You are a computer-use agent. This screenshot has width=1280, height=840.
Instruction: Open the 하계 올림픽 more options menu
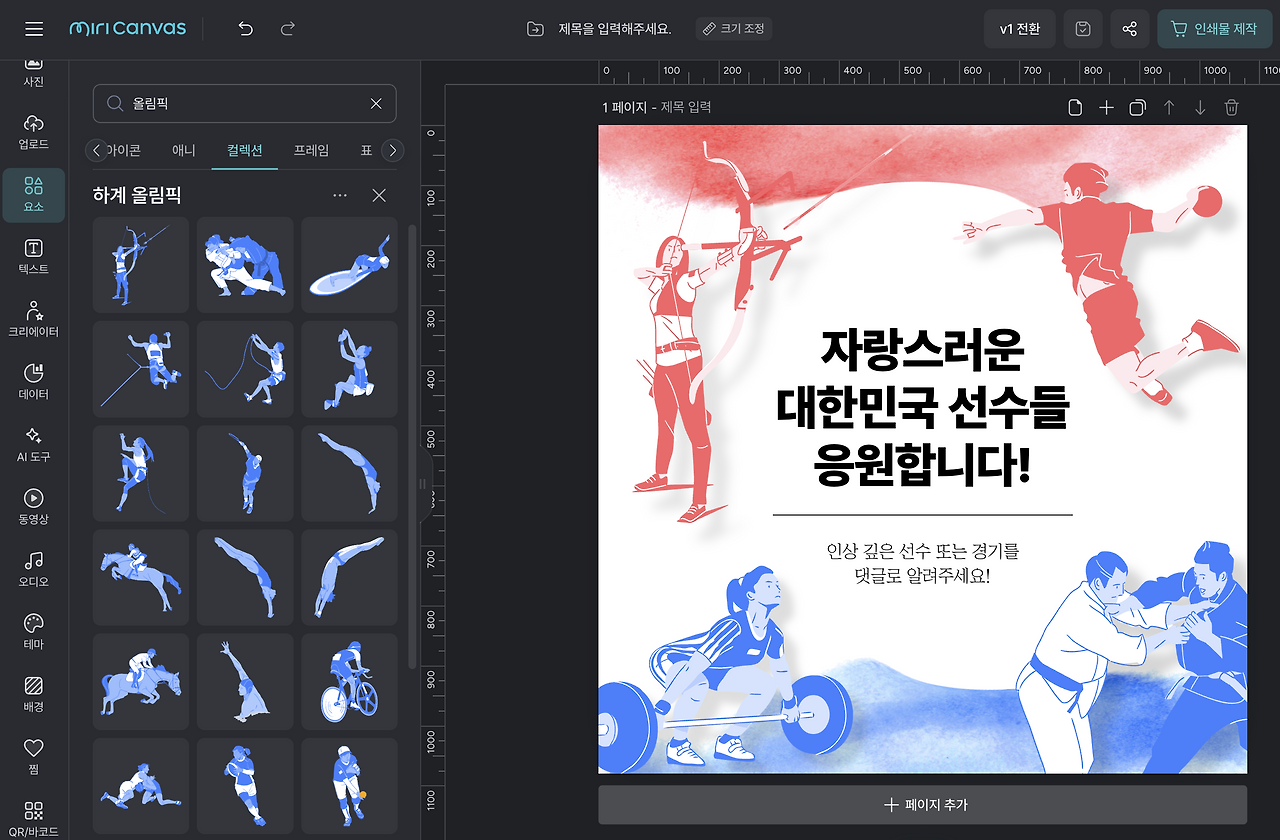tap(340, 195)
